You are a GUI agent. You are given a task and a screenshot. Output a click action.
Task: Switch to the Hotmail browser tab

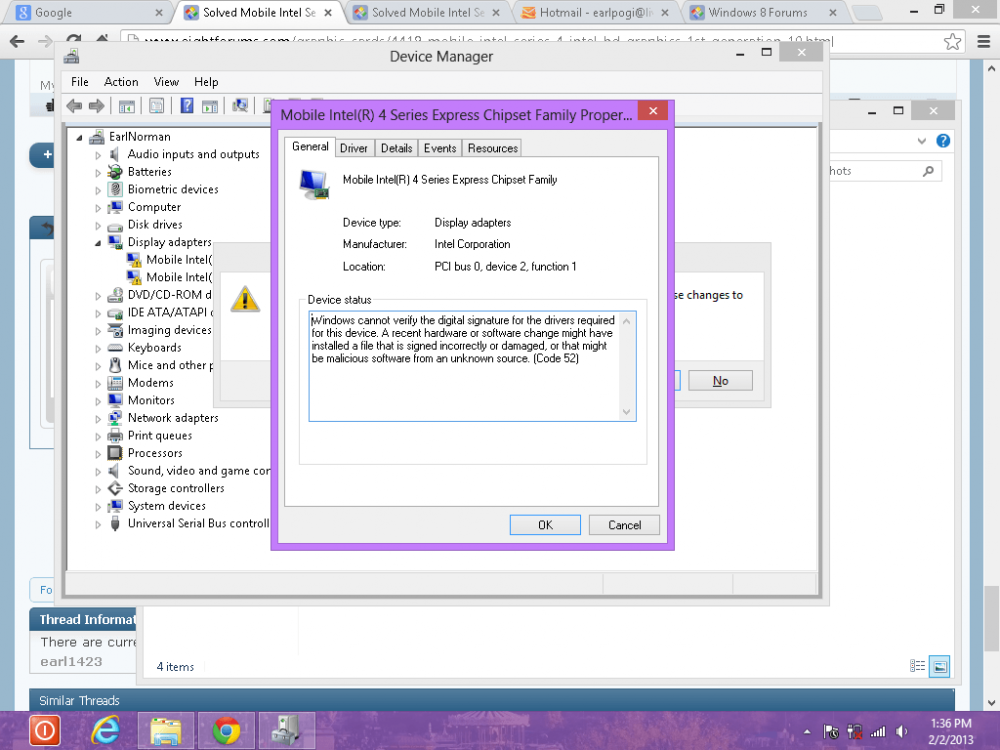pos(594,13)
